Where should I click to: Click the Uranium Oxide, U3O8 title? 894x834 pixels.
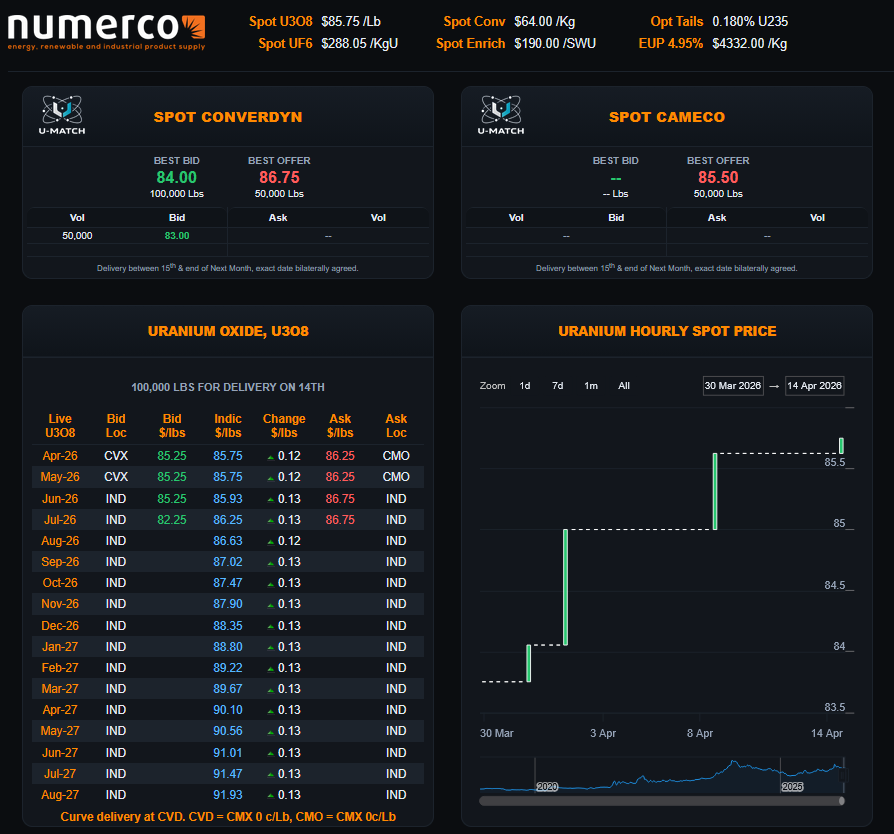point(228,331)
